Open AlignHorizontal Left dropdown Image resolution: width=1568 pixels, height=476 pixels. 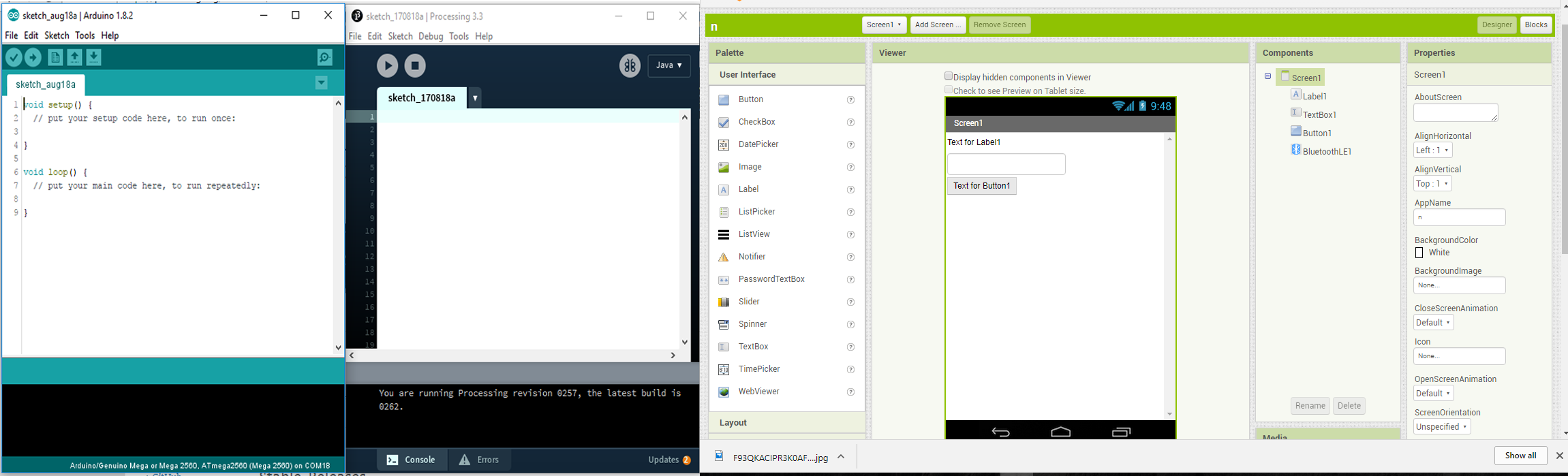[x=1432, y=150]
